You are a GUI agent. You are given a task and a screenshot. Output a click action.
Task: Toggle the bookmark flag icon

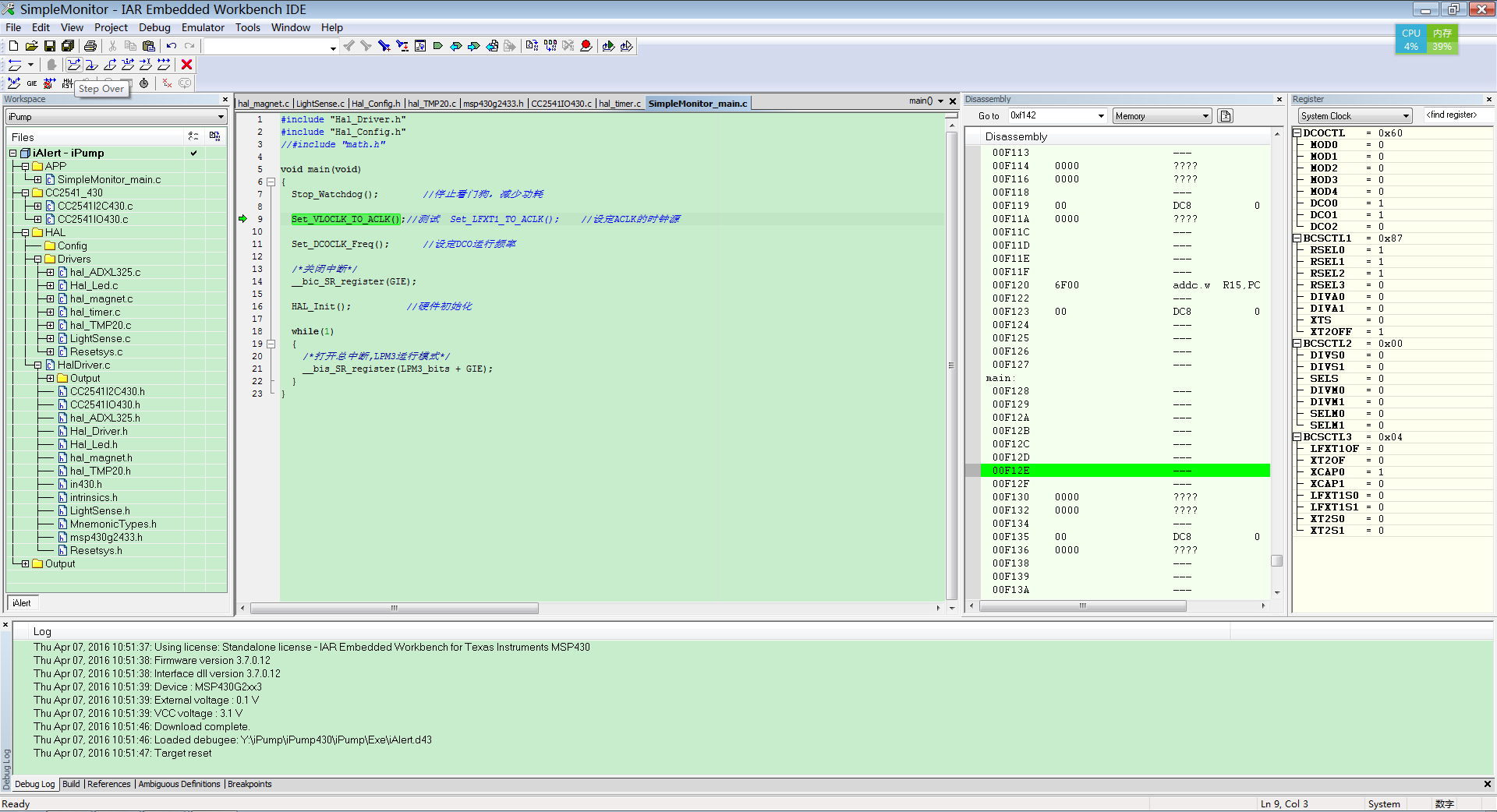[438, 46]
